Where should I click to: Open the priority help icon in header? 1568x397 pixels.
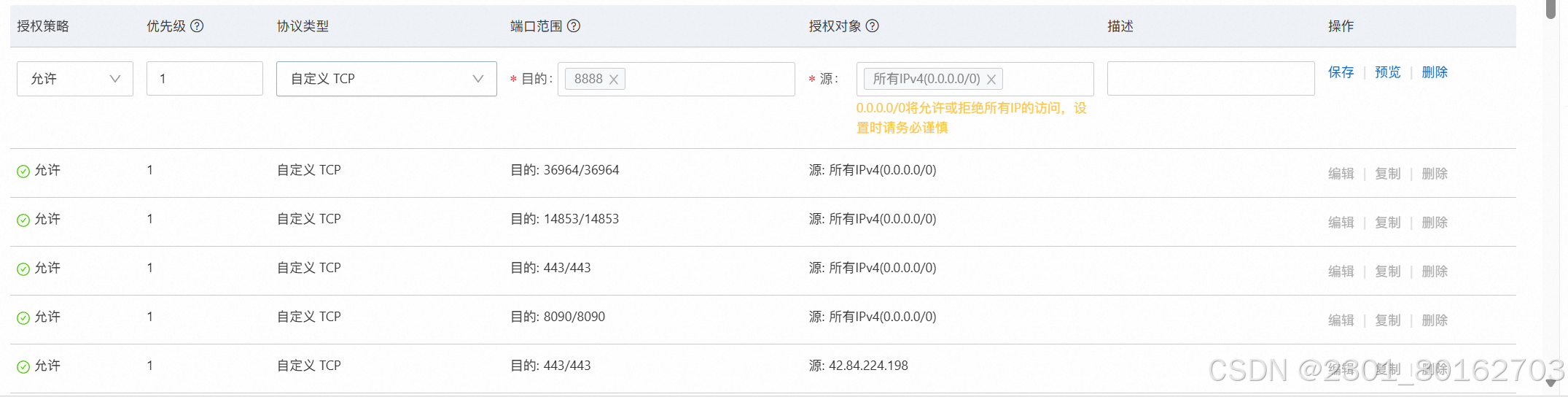tap(197, 26)
